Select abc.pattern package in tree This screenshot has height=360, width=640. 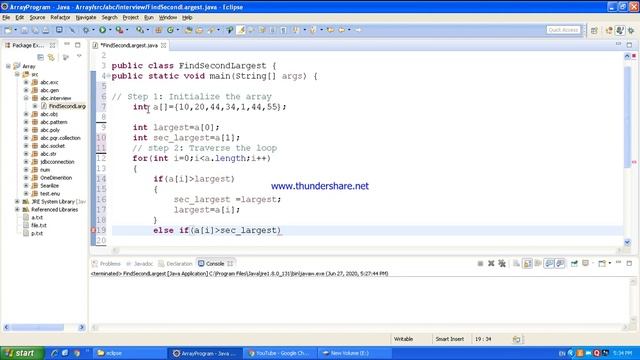(x=53, y=122)
